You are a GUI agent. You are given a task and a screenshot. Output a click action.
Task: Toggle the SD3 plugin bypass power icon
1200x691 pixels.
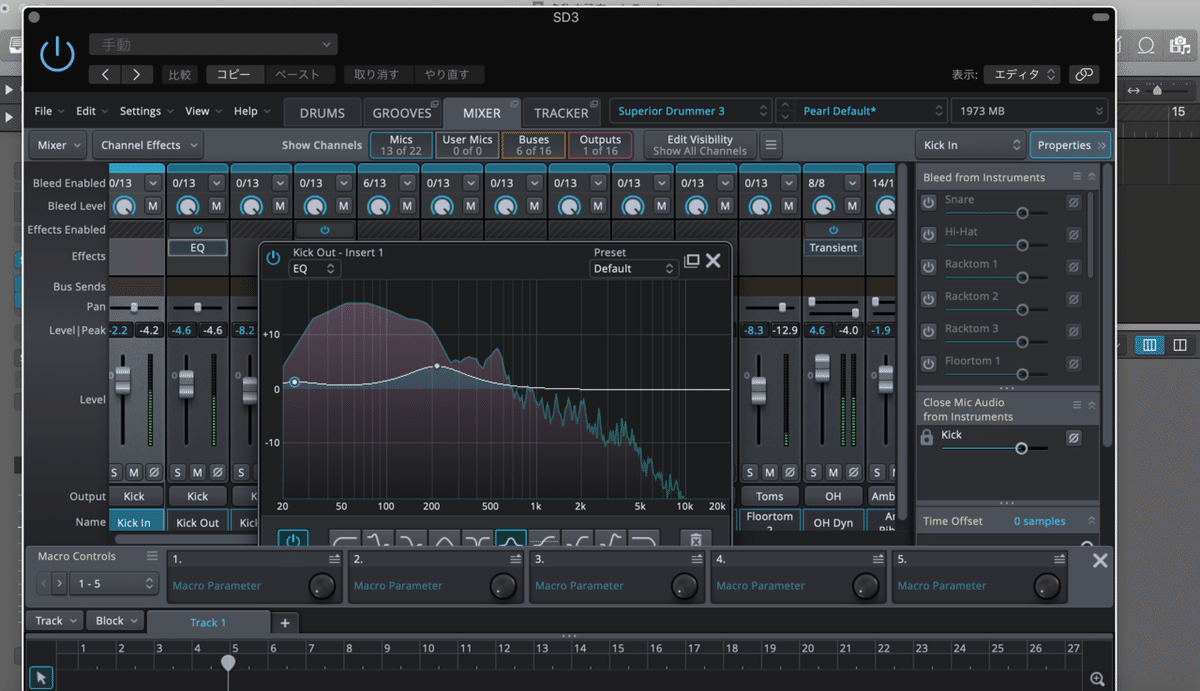click(x=57, y=54)
